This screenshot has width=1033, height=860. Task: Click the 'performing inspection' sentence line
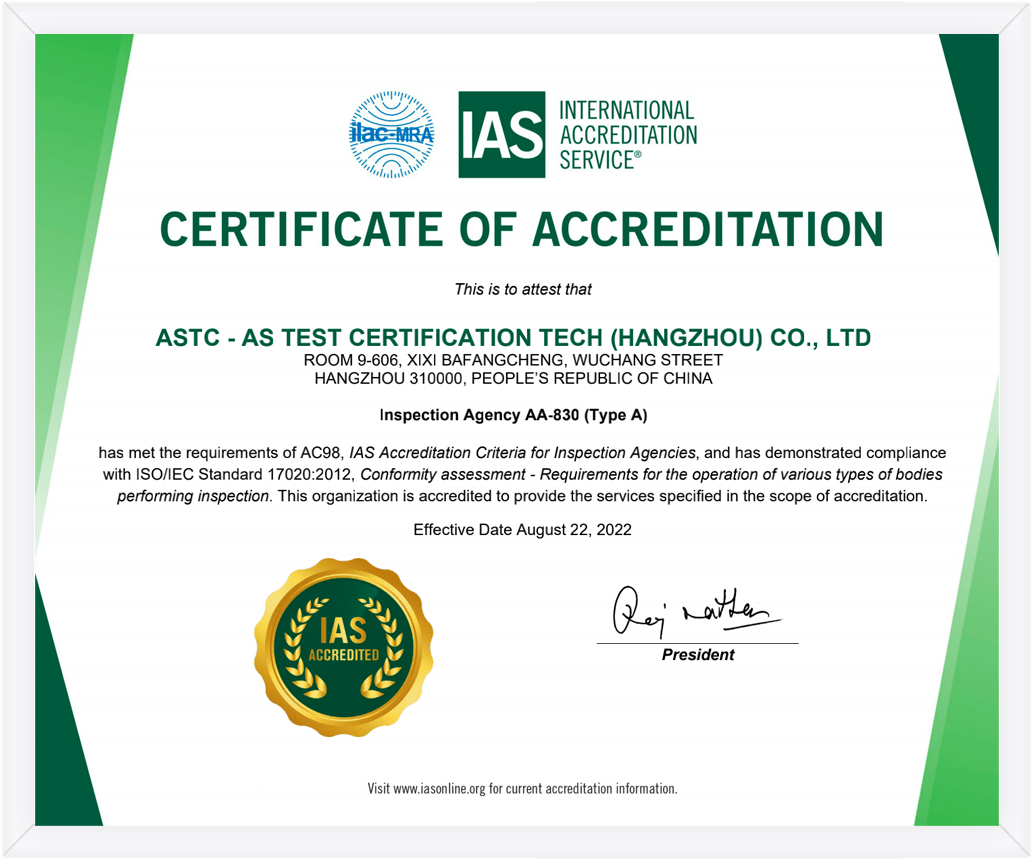(522, 496)
